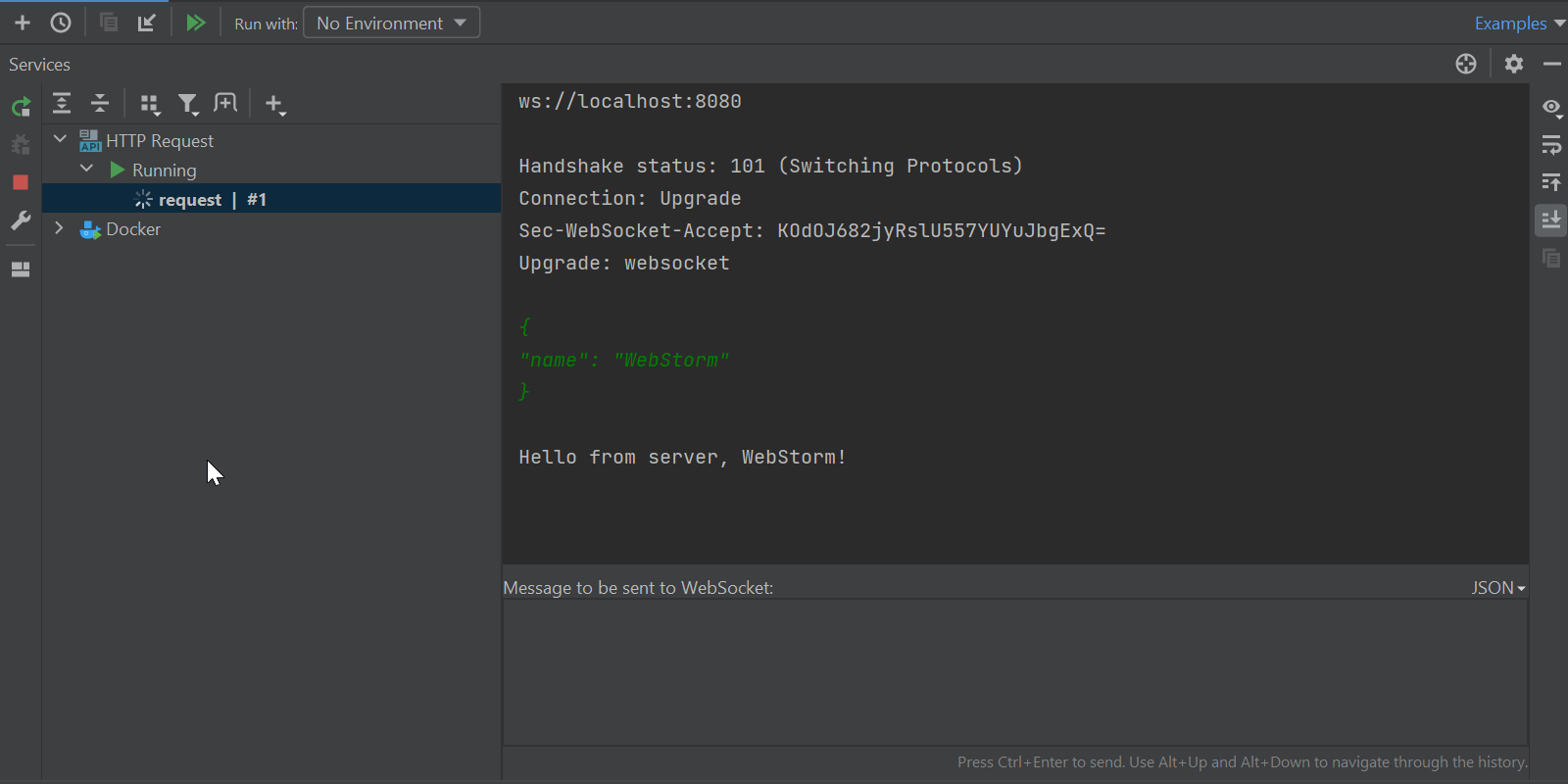Open the Examples dropdown
This screenshot has width=1568, height=784.
1519,23
